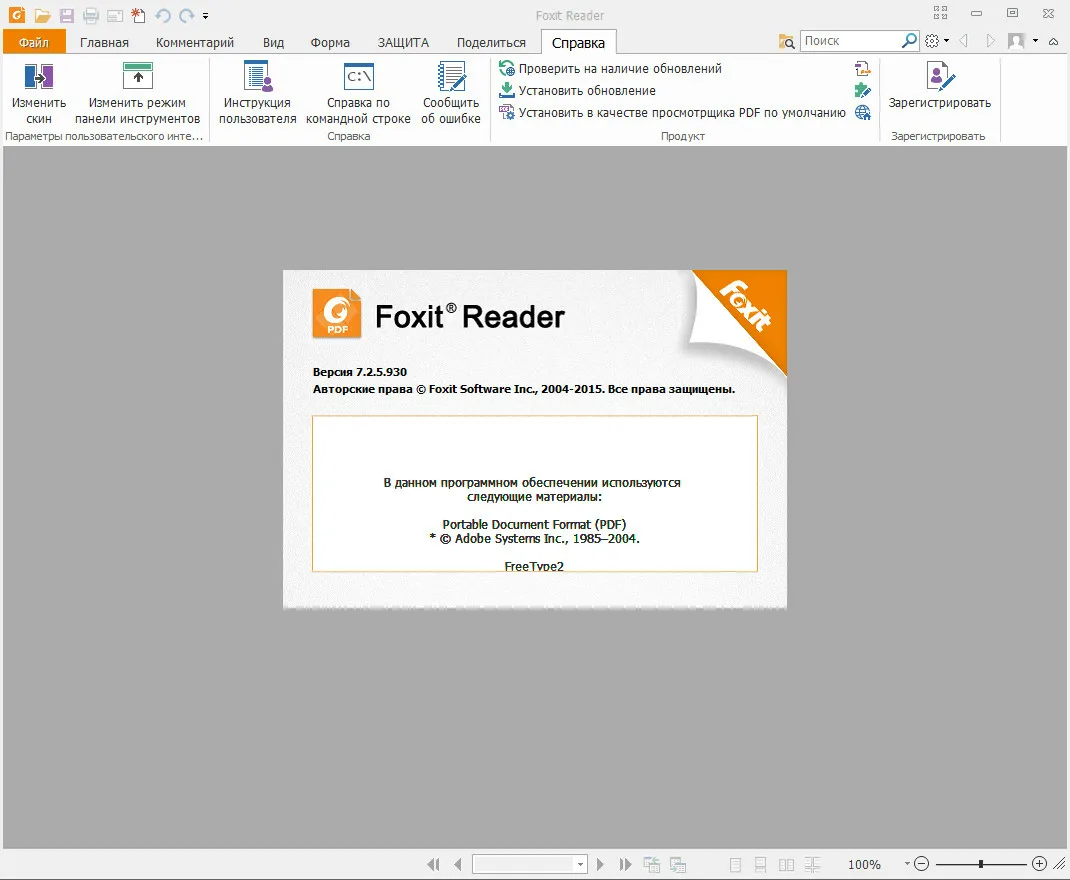Toggle single page view mode in status bar
This screenshot has height=880, width=1070.
coord(735,865)
